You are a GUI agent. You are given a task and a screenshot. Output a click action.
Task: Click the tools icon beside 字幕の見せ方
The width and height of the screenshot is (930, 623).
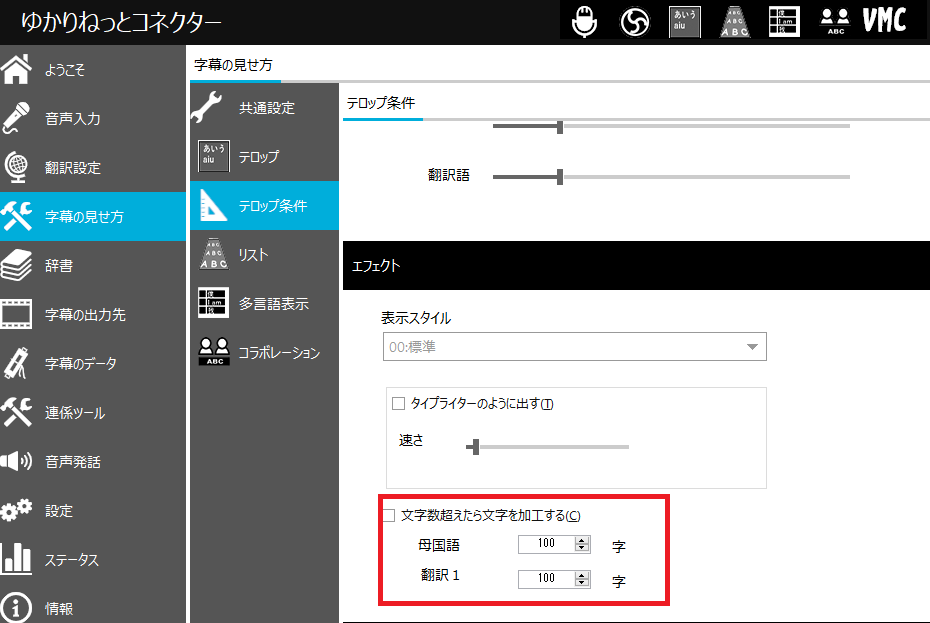pos(17,216)
